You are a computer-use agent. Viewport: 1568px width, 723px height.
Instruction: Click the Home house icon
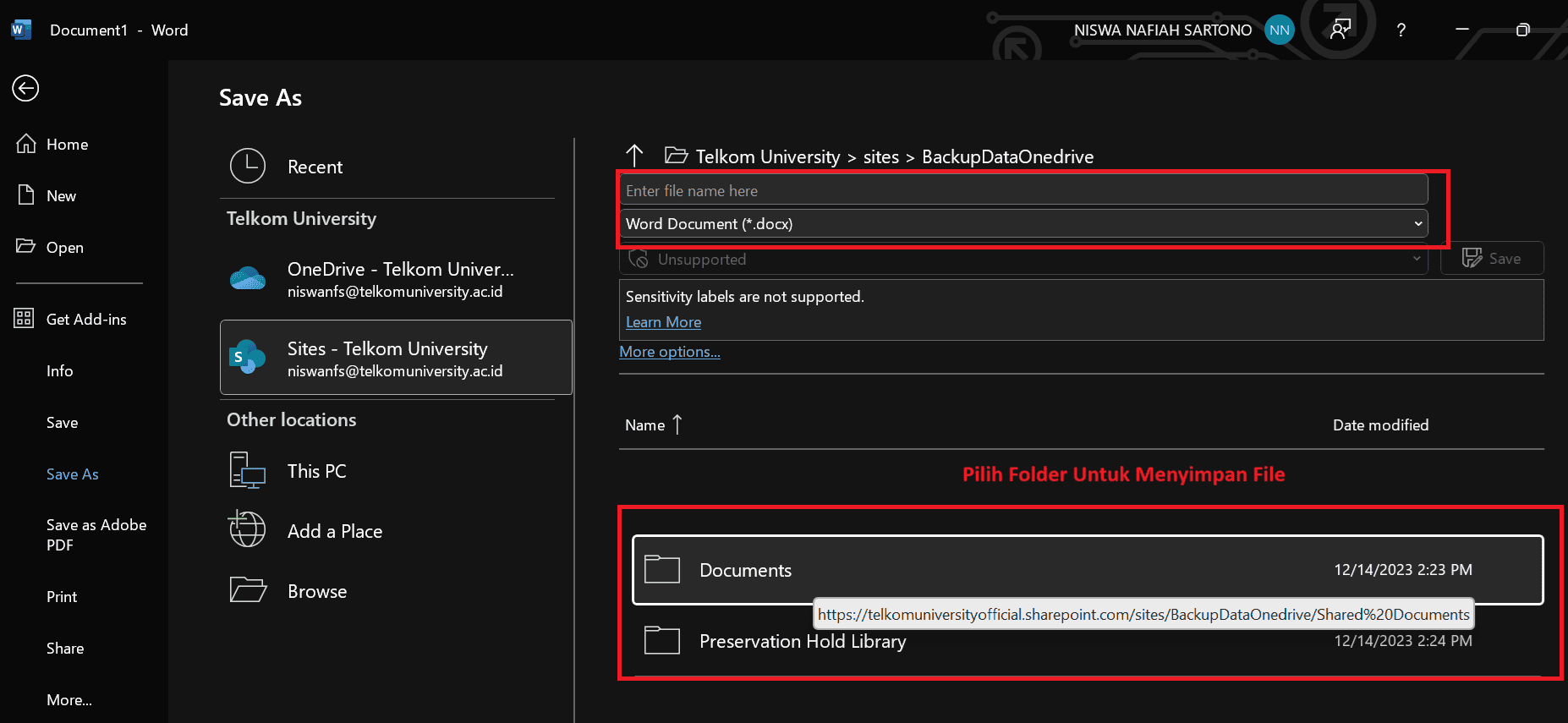pos(26,144)
